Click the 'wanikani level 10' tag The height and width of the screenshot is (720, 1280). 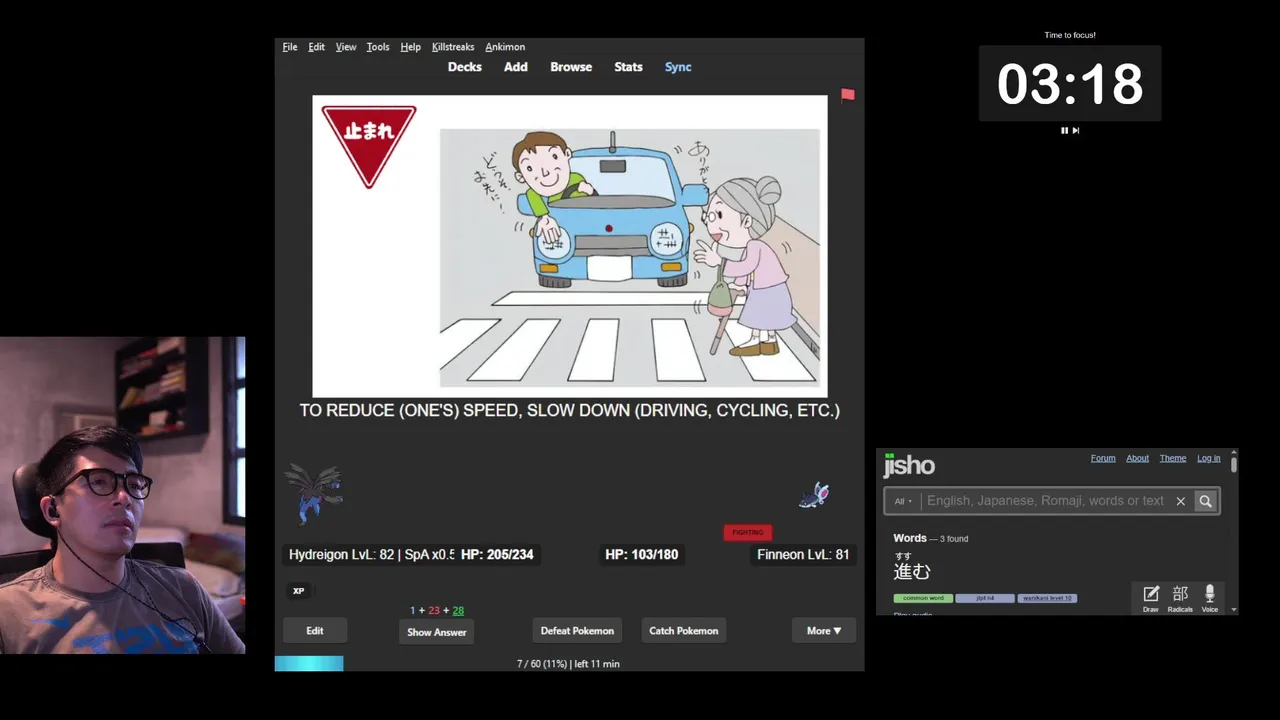pyautogui.click(x=1047, y=598)
